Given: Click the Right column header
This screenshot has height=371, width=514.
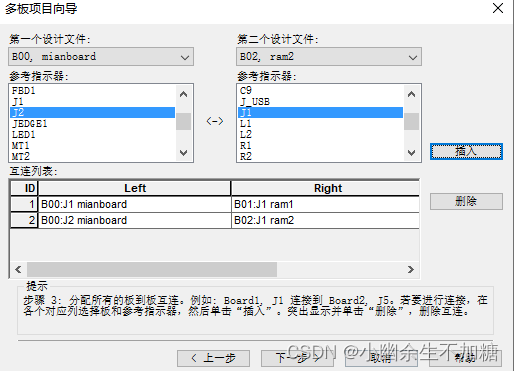Looking at the screenshot, I should coord(325,188).
